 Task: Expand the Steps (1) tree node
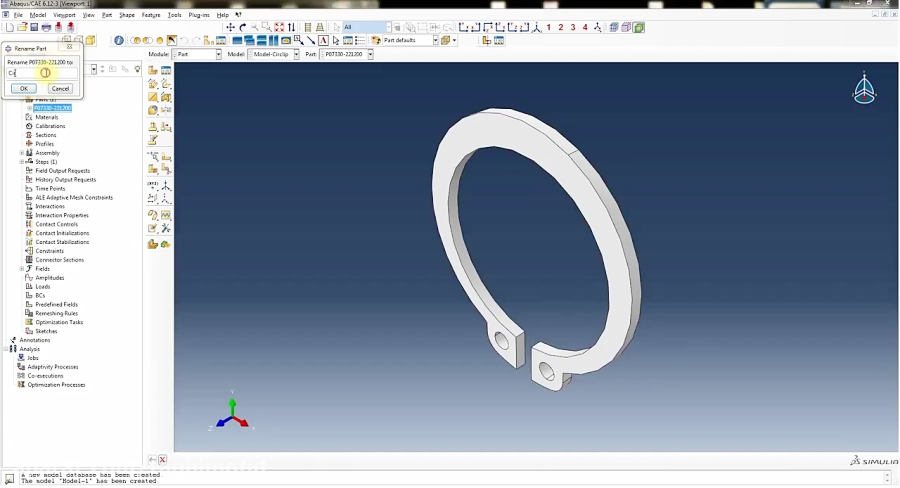[22, 162]
